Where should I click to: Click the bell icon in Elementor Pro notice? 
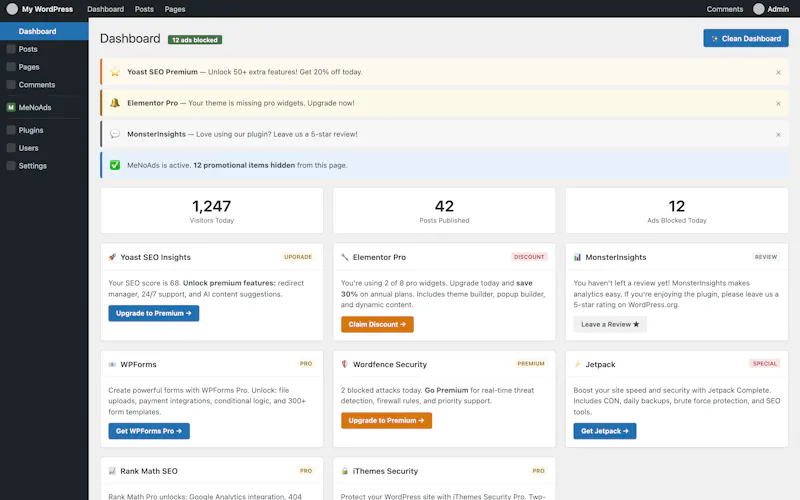click(x=115, y=103)
